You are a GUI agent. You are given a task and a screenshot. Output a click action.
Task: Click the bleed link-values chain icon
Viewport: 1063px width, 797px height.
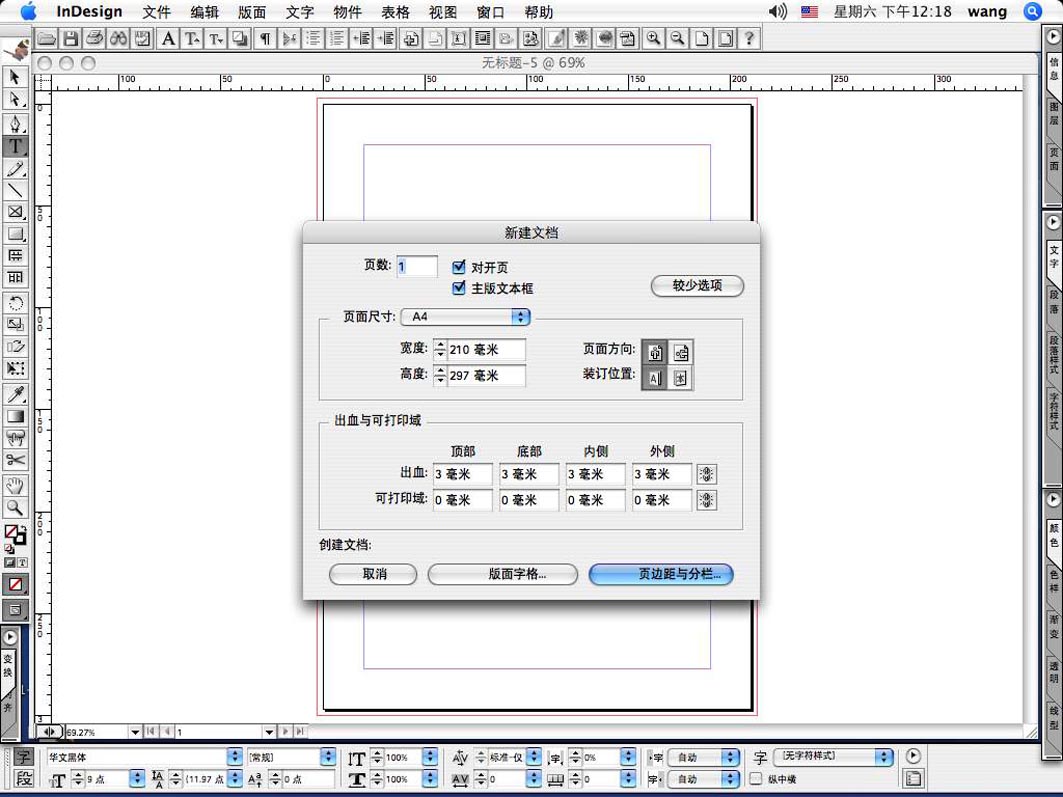707,475
